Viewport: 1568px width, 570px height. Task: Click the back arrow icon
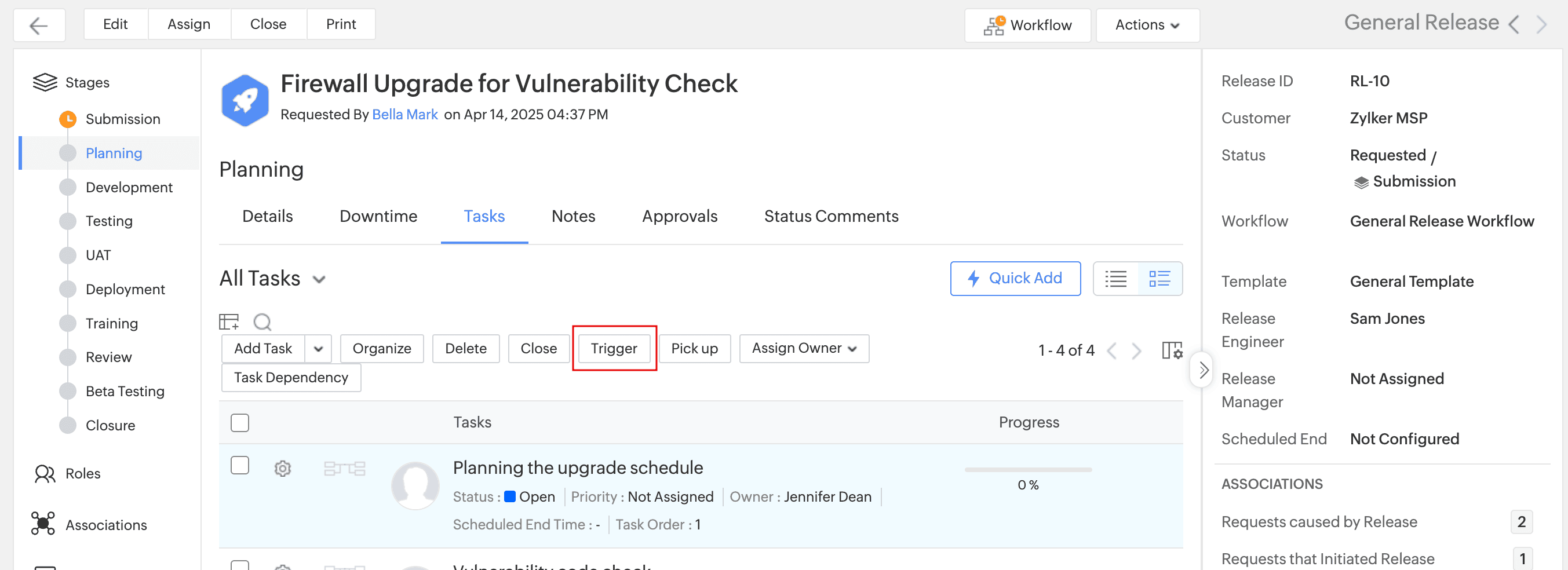tap(39, 25)
